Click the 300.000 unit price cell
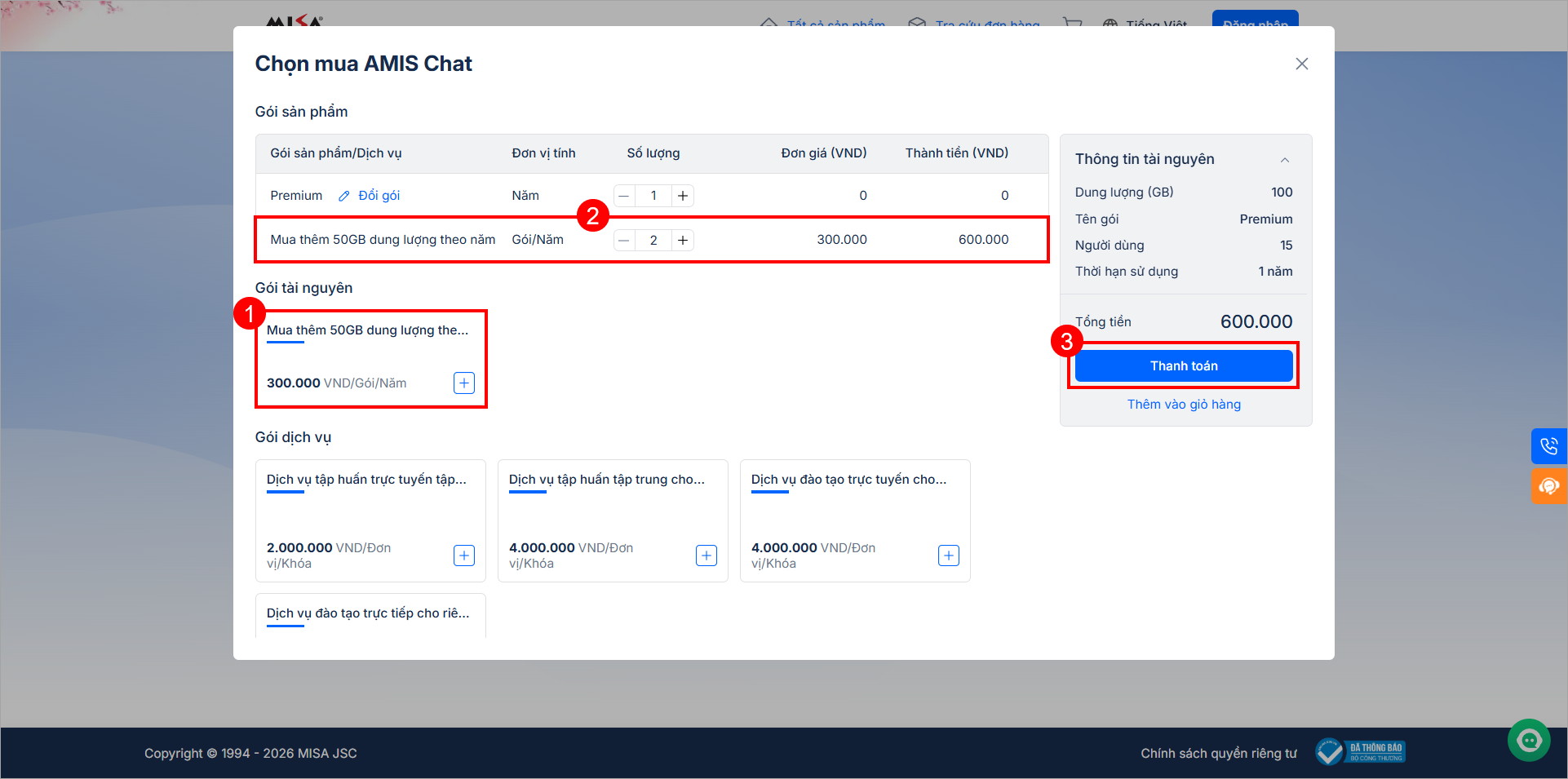Viewport: 1568px width, 779px height. 842,240
